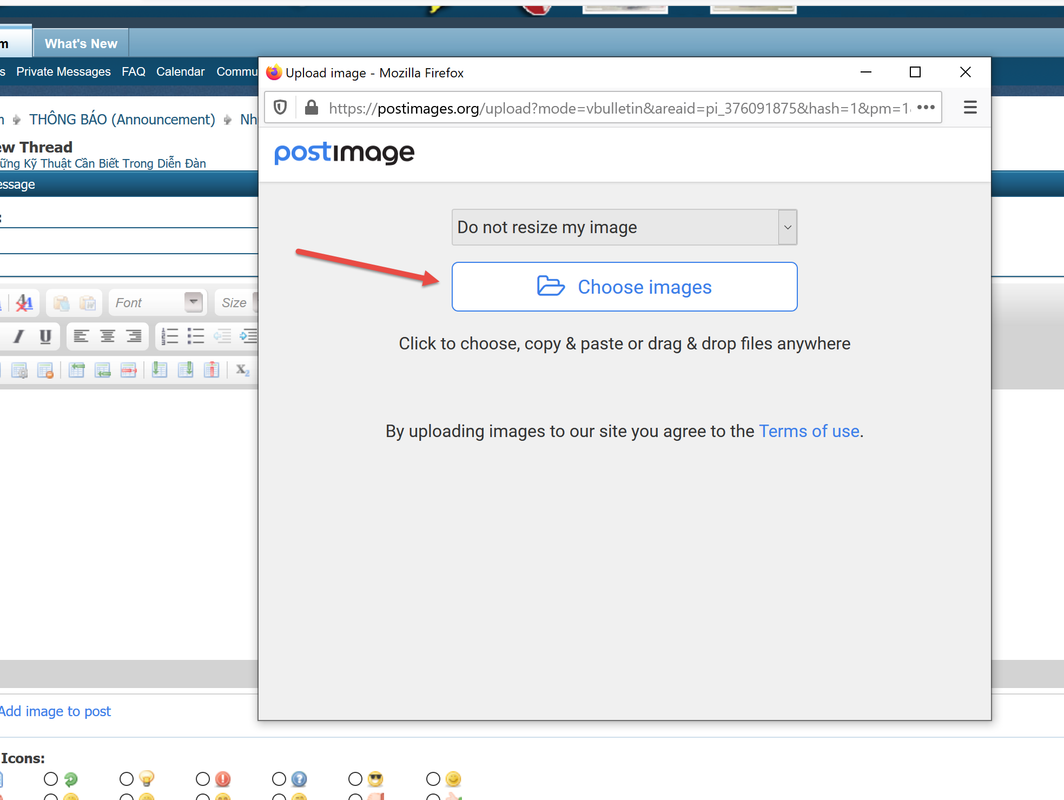Click inside the message editor text area
This screenshot has width=1064, height=800.
129,522
